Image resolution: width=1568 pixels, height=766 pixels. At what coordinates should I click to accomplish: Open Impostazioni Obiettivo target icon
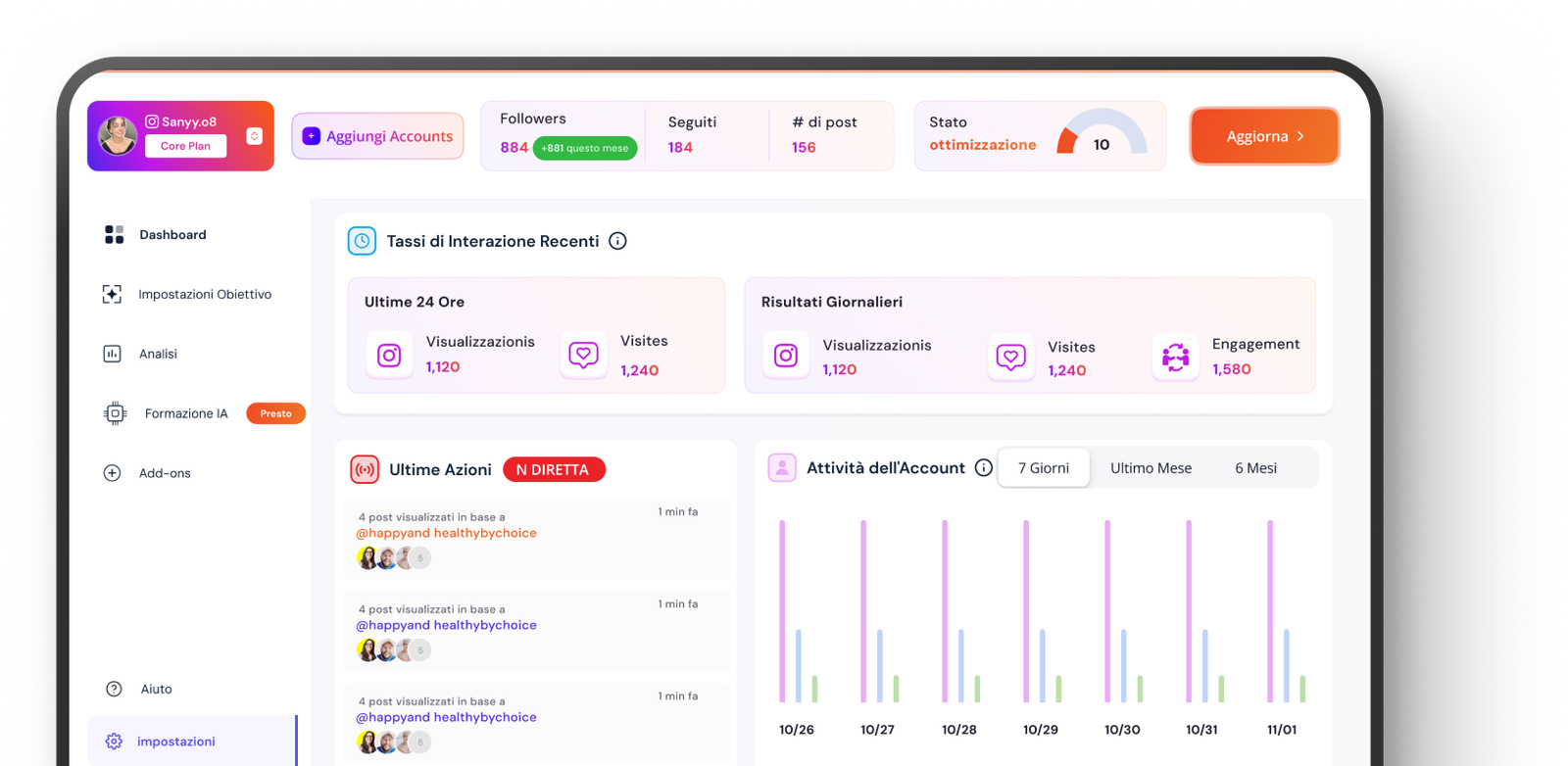(x=112, y=294)
